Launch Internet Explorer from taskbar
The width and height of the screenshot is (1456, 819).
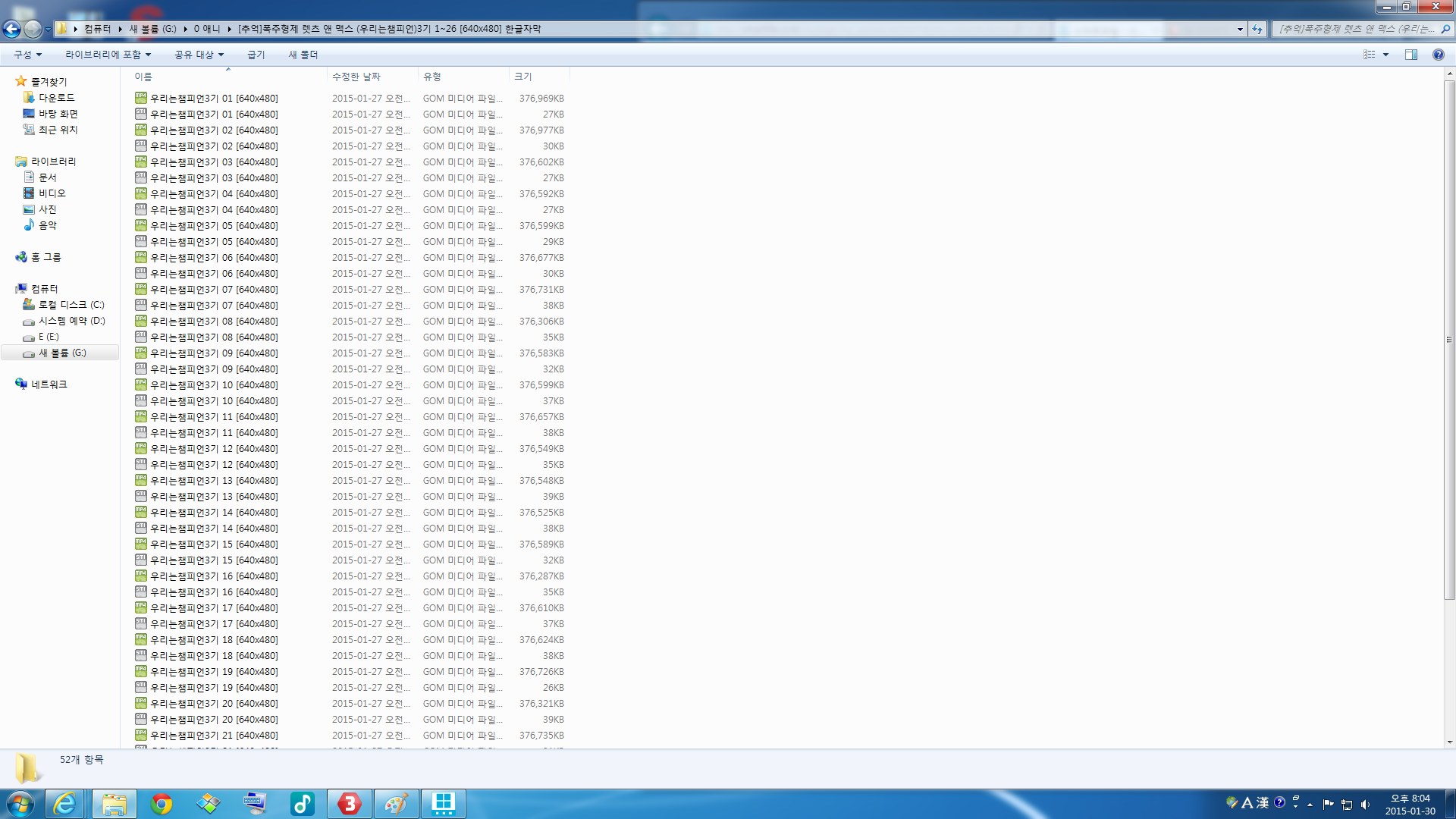click(x=65, y=804)
